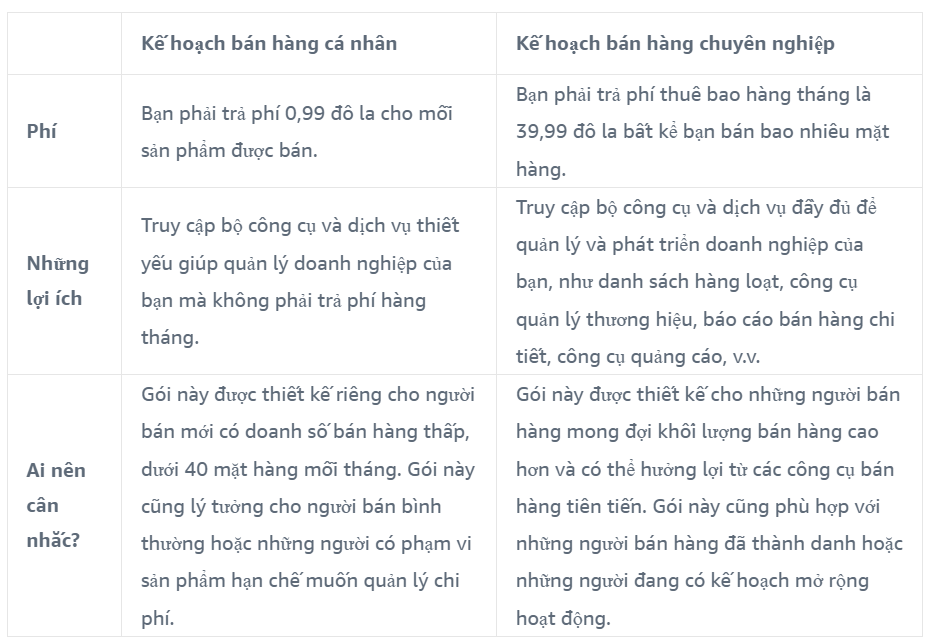Viewport: 927px width, 640px height.
Task: Click the "Kế hoạch bán hàng cá nhân" column header
Action: click(269, 44)
